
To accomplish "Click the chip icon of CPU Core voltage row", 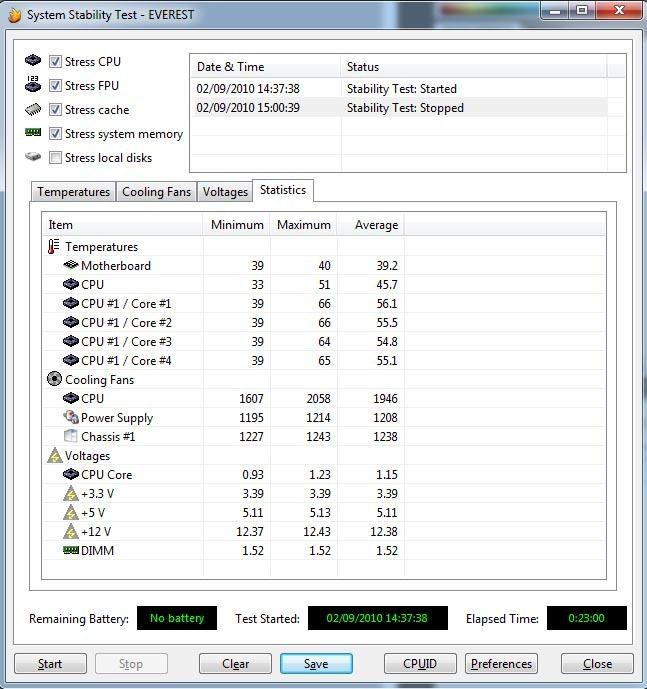I will click(x=71, y=474).
